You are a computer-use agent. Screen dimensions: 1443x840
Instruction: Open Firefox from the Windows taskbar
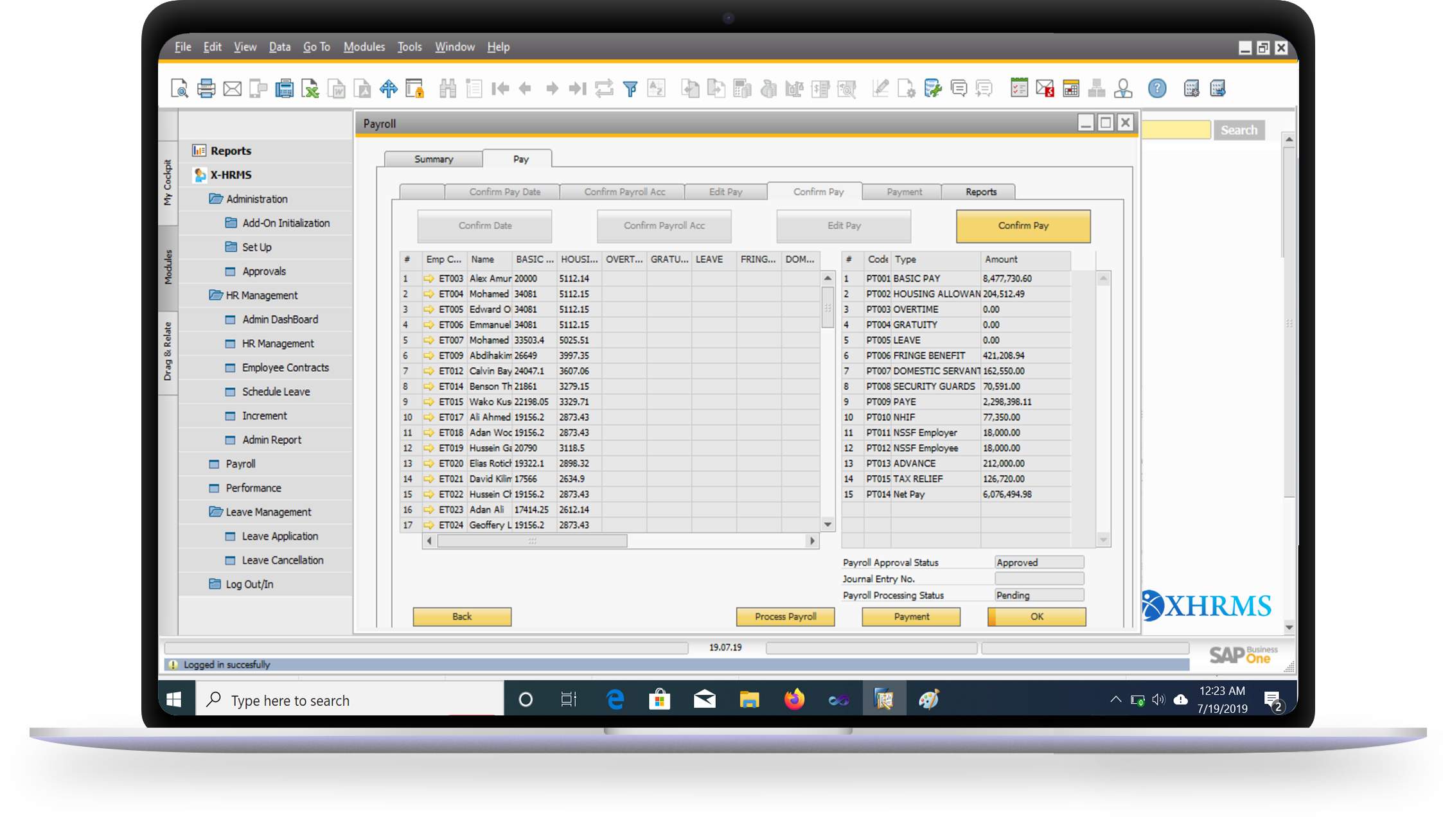pyautogui.click(x=794, y=699)
